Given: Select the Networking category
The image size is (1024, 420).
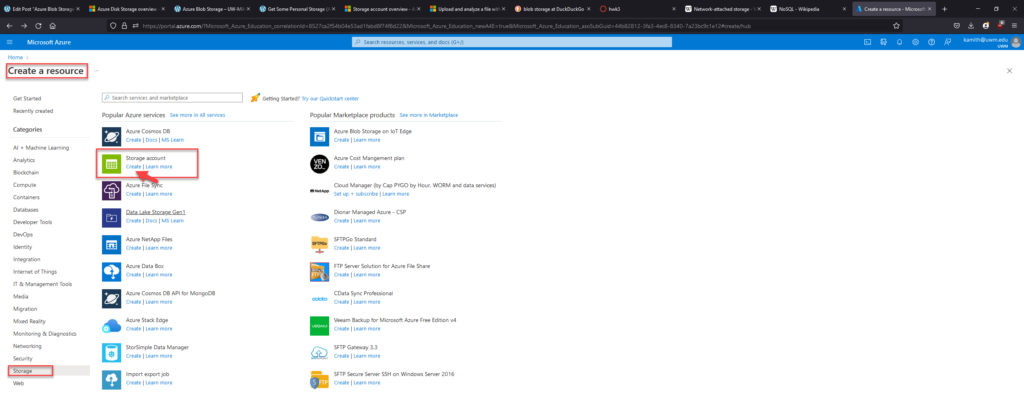Looking at the screenshot, I should [27, 346].
